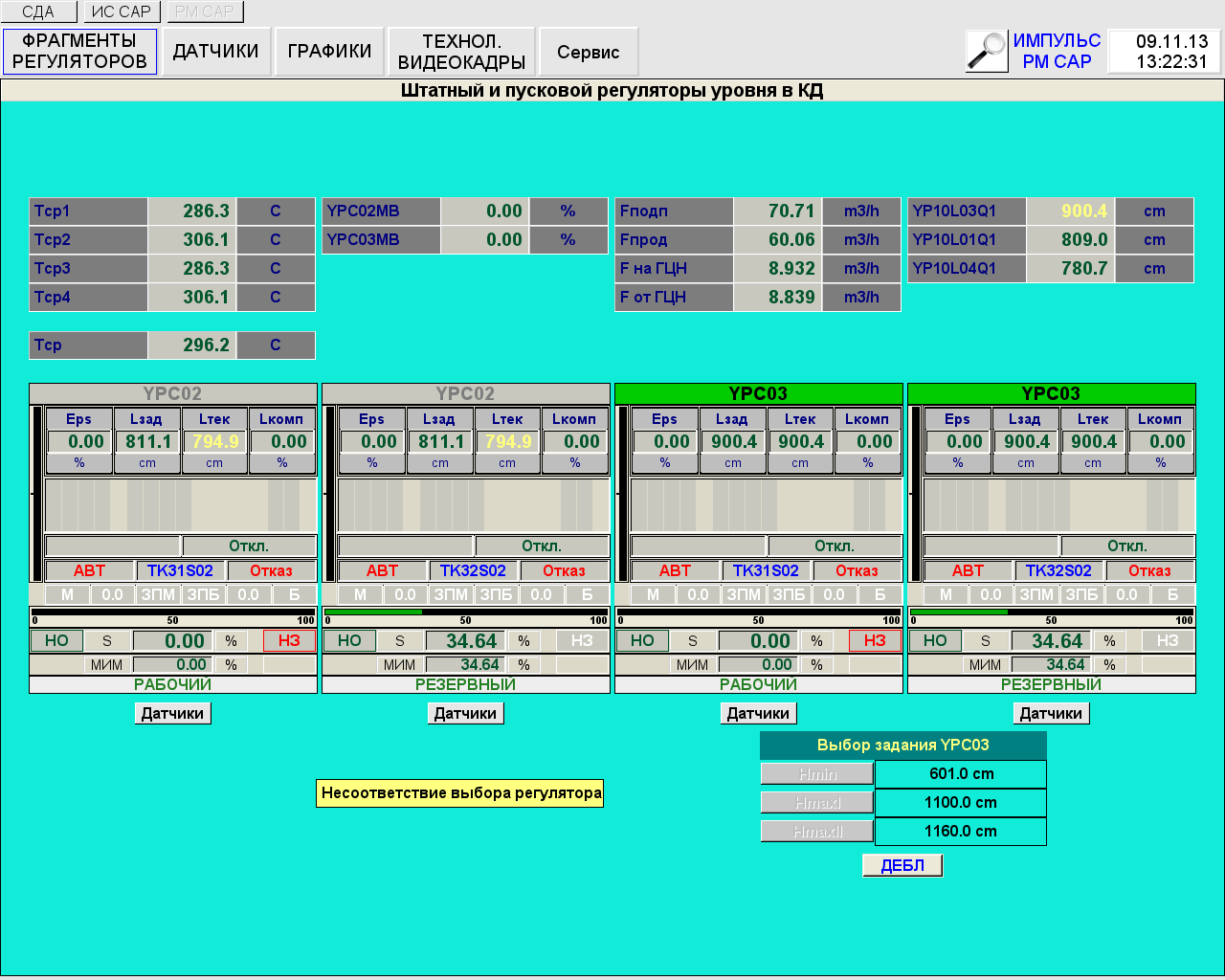The image size is (1225, 980).
Task: Open ТЕХНОЛ. ВИДЕОКАДРЫ section
Action: point(461,52)
